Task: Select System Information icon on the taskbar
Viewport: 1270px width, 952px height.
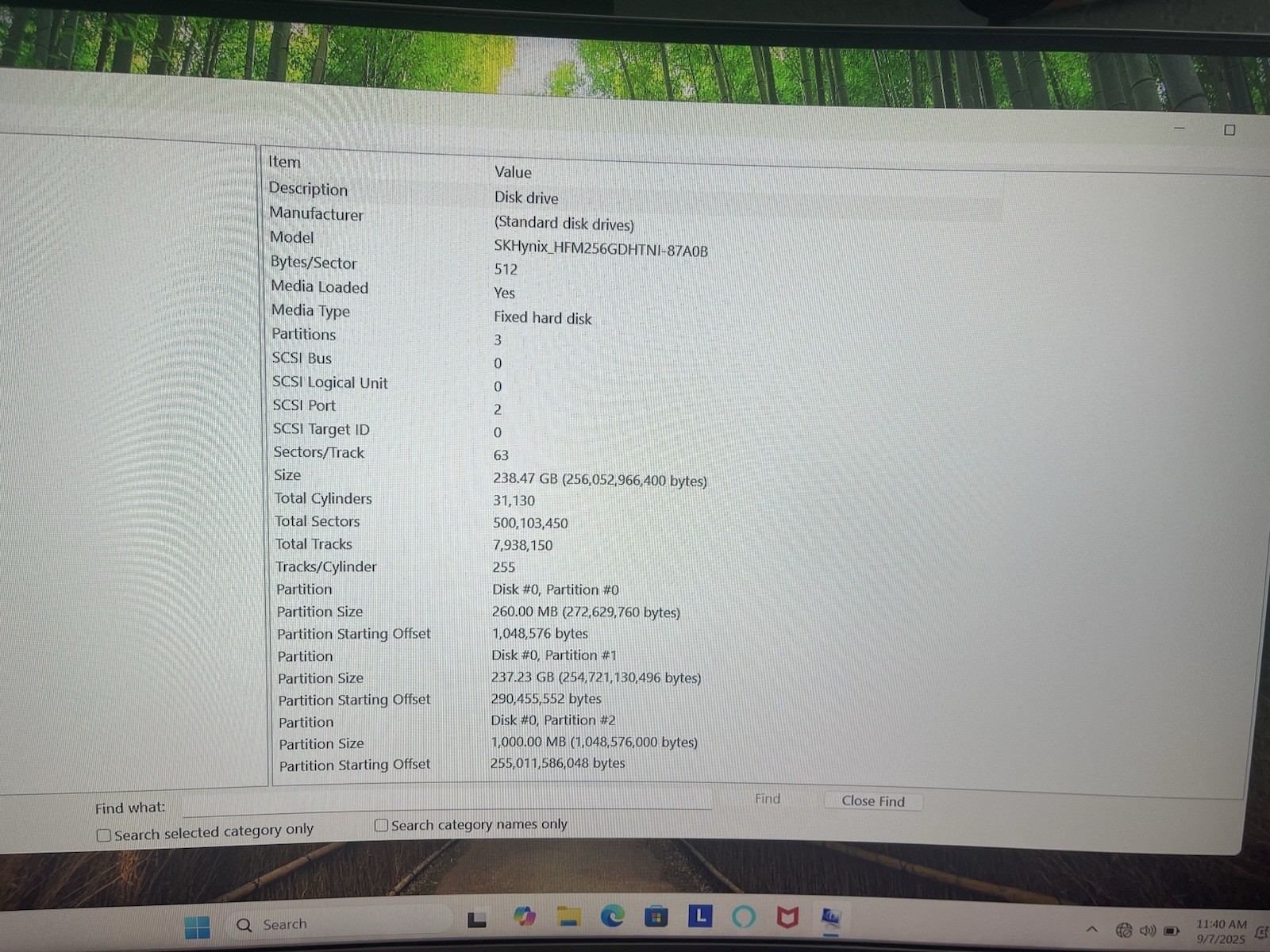Action: tap(830, 919)
